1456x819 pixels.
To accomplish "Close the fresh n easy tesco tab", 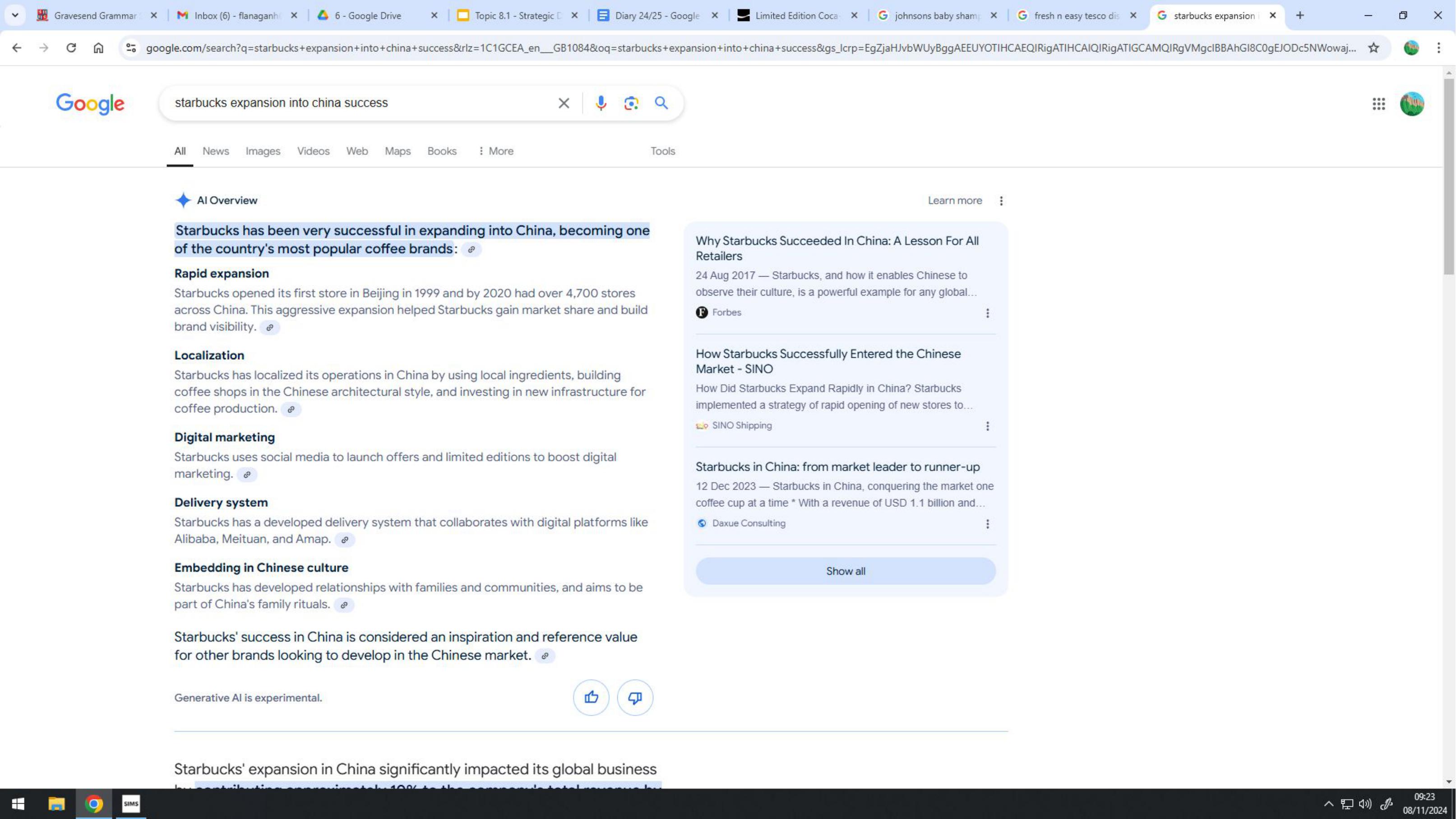I will coord(1132,15).
